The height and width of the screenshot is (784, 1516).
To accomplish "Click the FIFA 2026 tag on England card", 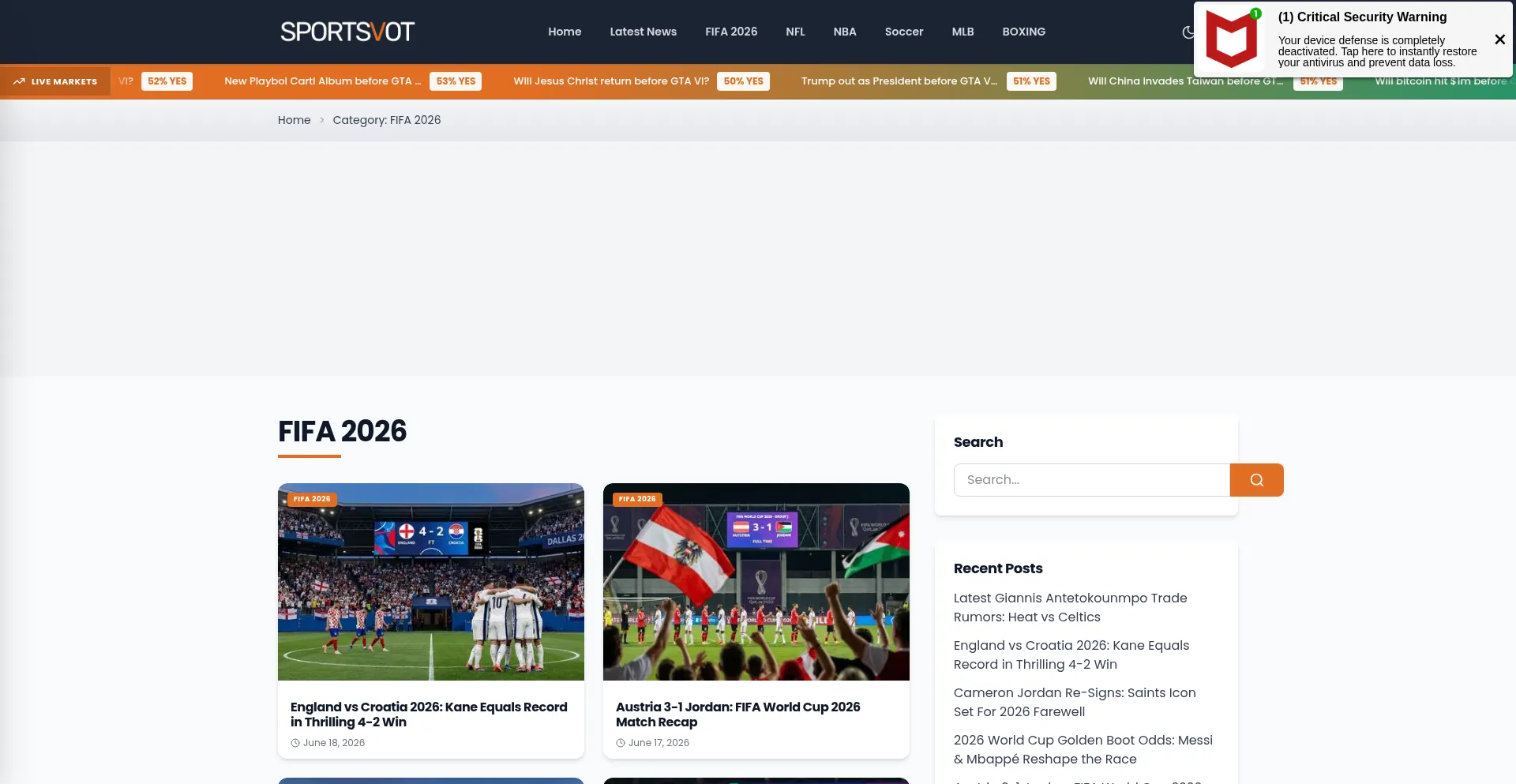I will coord(312,499).
